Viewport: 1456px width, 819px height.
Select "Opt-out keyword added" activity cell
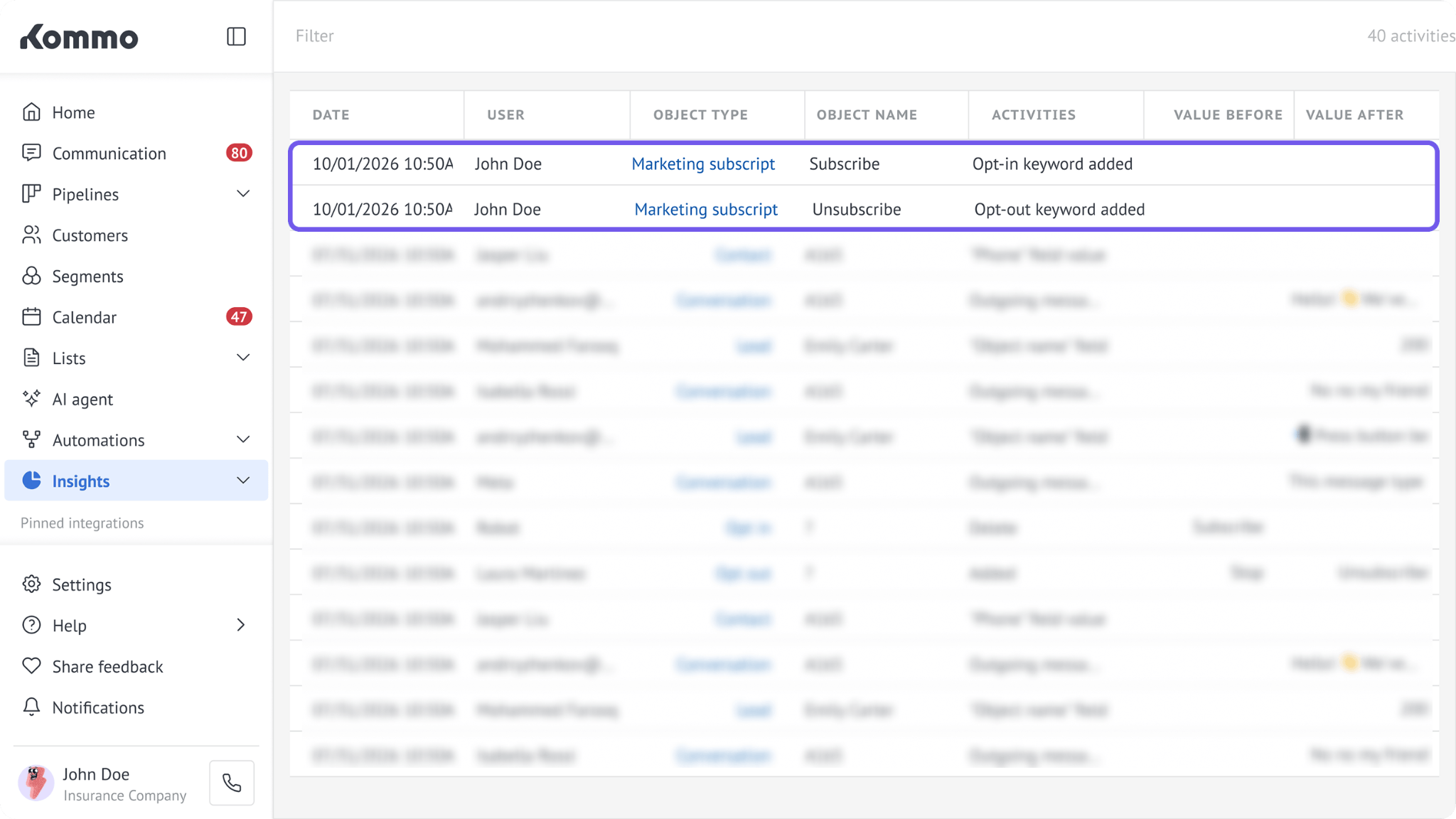pos(1059,209)
